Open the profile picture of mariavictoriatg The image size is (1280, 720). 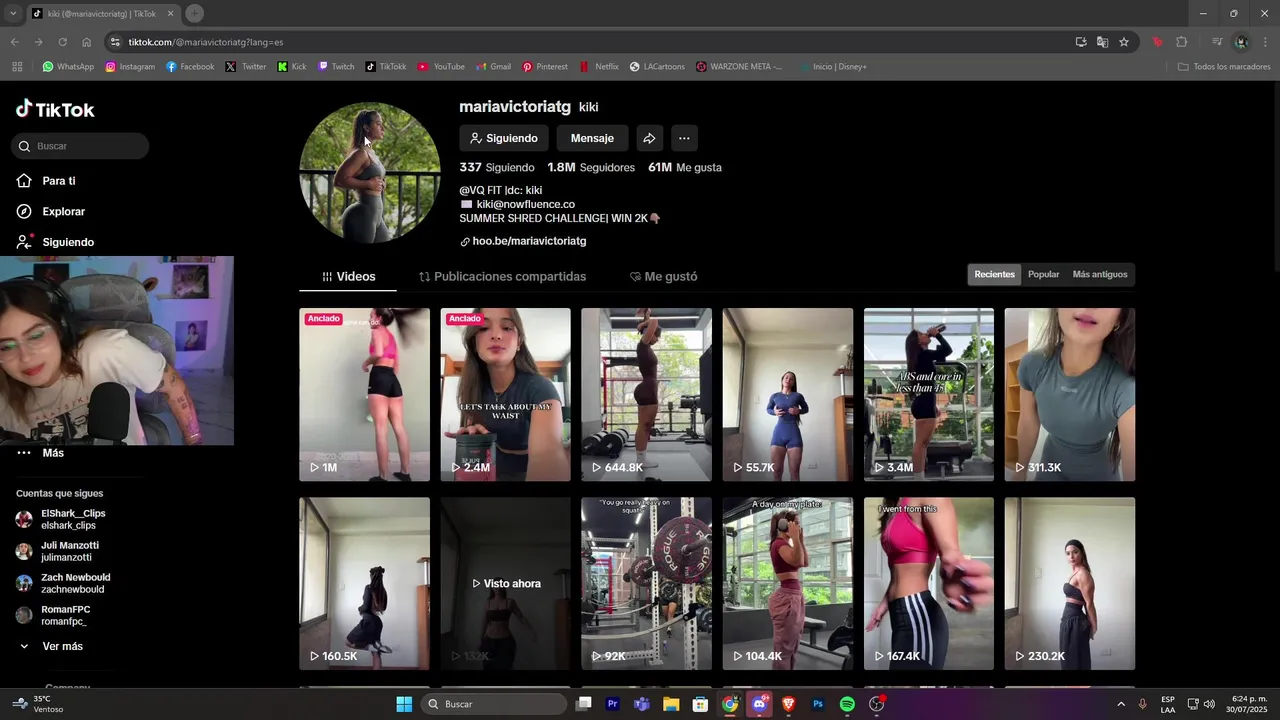pyautogui.click(x=370, y=172)
